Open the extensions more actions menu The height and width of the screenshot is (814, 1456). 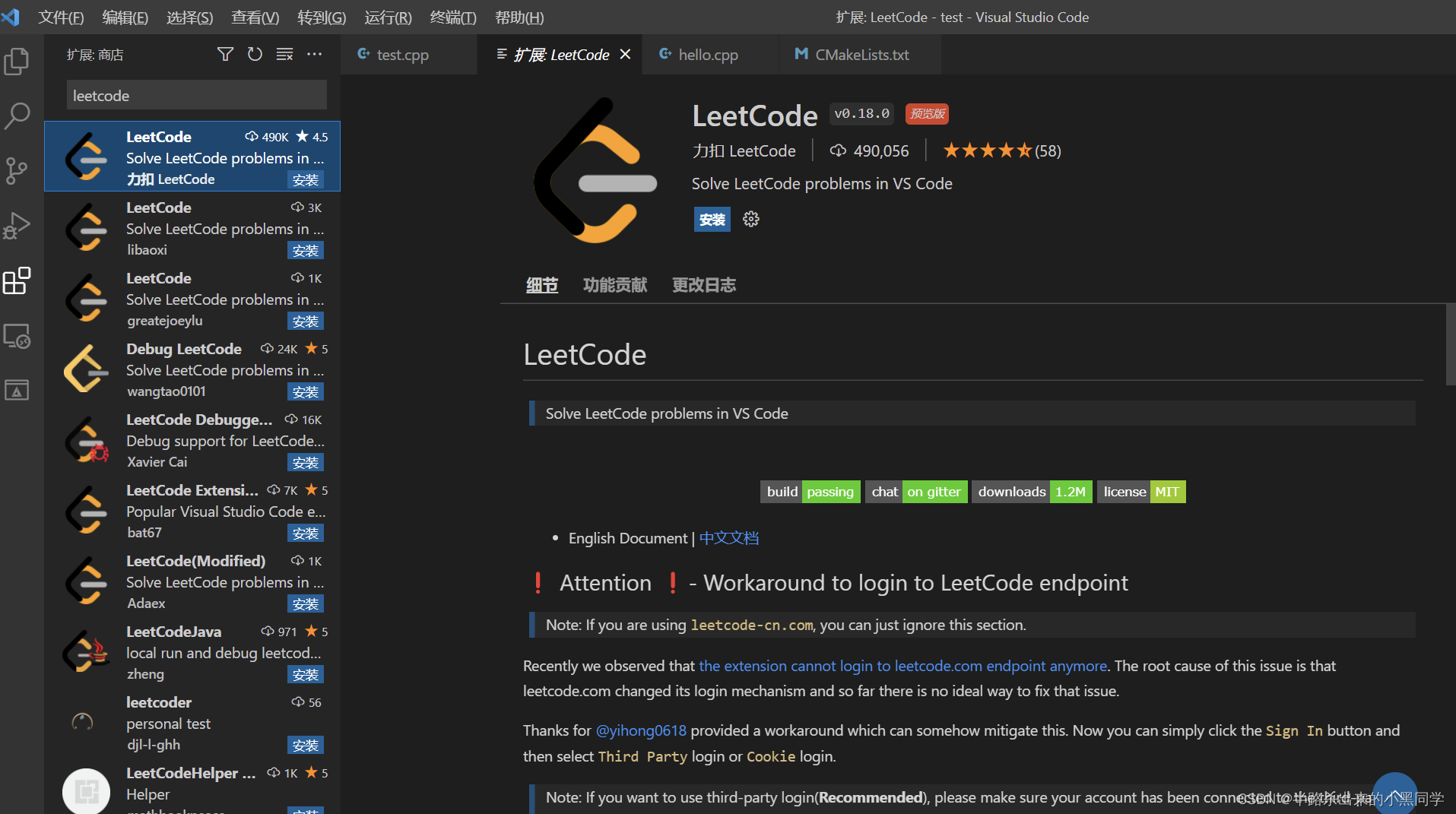pyautogui.click(x=314, y=54)
